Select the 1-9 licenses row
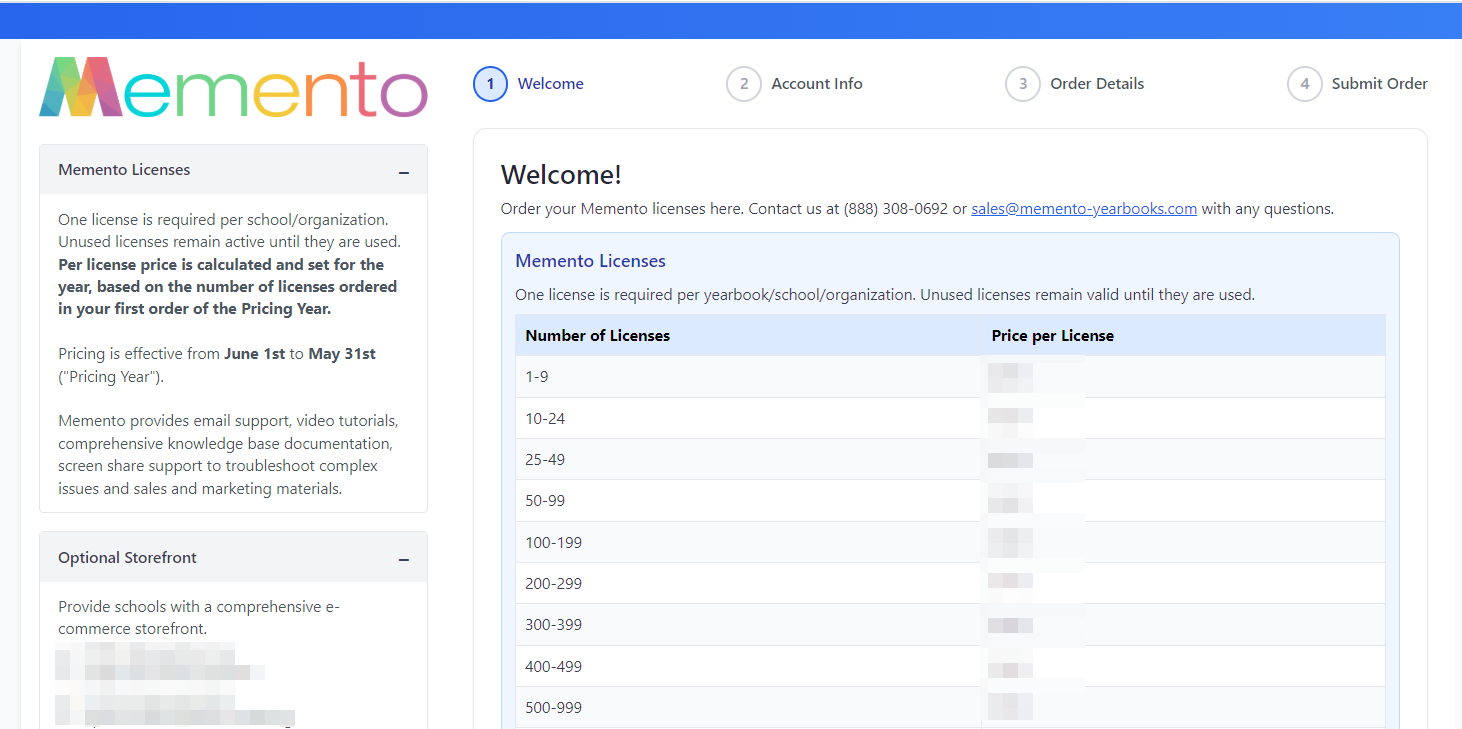The height and width of the screenshot is (729, 1462). pyautogui.click(x=950, y=377)
